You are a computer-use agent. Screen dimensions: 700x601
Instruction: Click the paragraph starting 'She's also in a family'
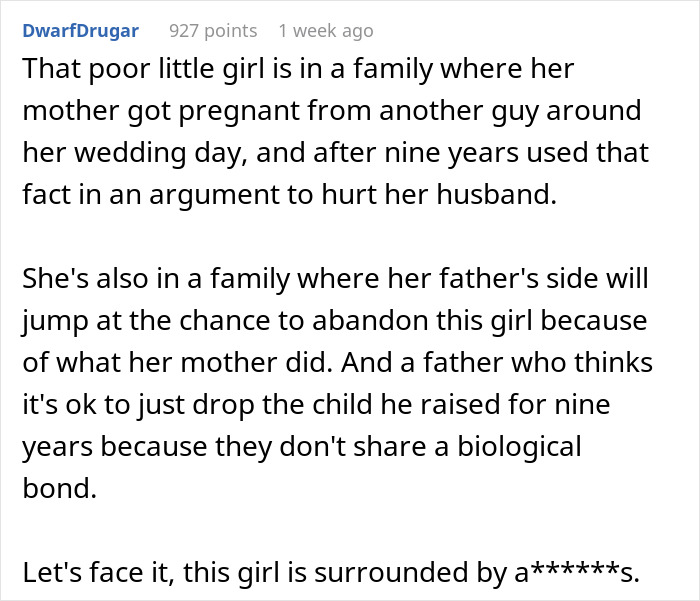pos(338,383)
